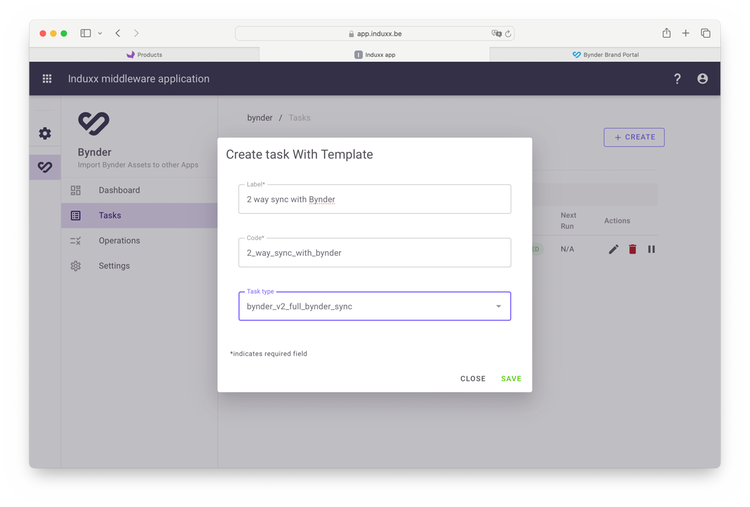750x507 pixels.
Task: Click the bynder breadcrumb link
Action: point(260,118)
